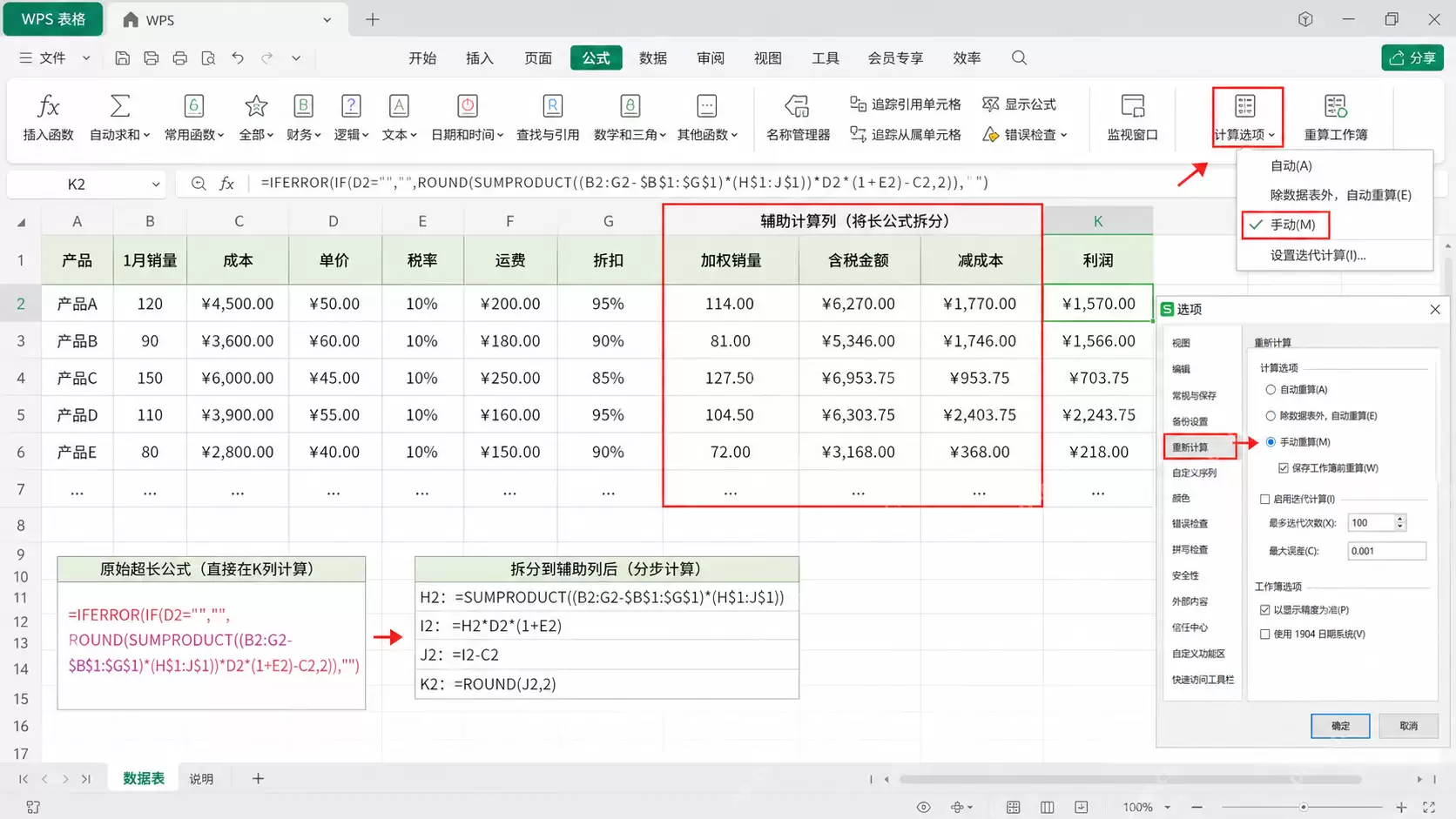Click 确定 button in options dialog
The image size is (1456, 819).
click(x=1340, y=726)
